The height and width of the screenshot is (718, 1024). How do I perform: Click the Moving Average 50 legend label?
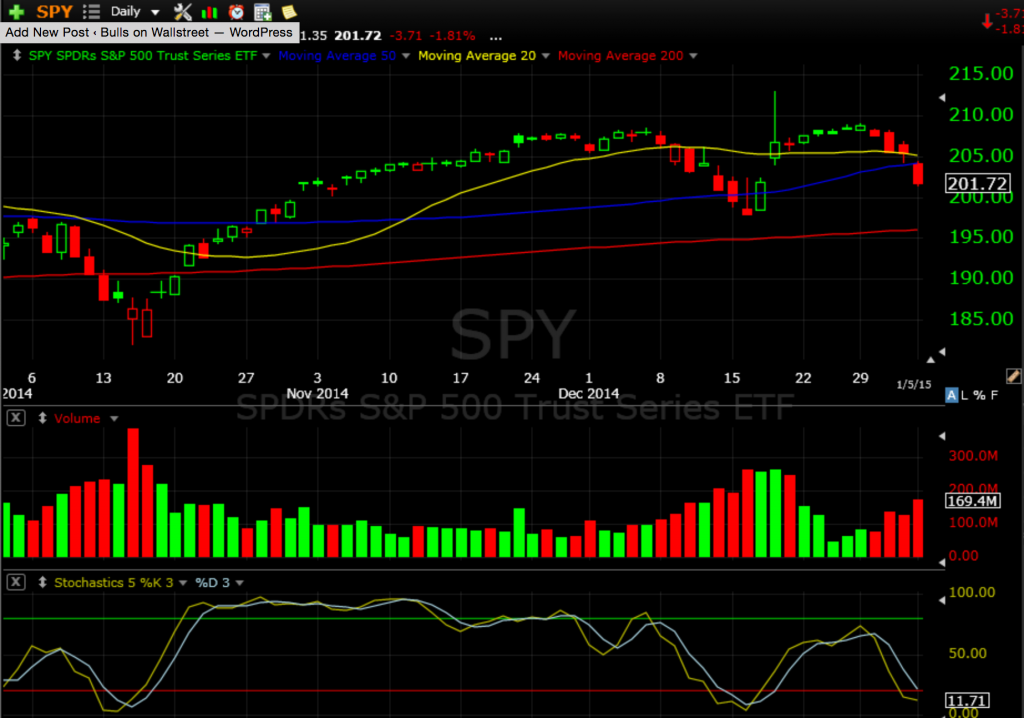(337, 56)
